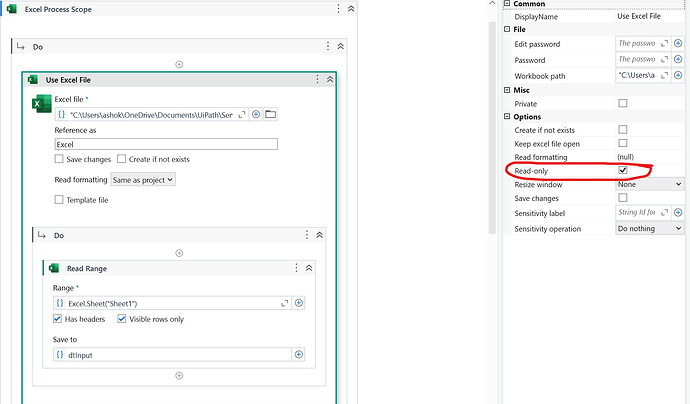The image size is (690, 404).
Task: Toggle Create if not exists in activity
Action: [121, 159]
